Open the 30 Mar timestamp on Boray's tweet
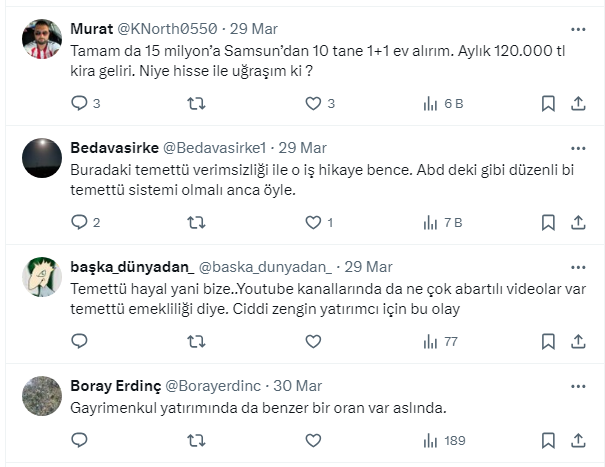 [x=297, y=386]
